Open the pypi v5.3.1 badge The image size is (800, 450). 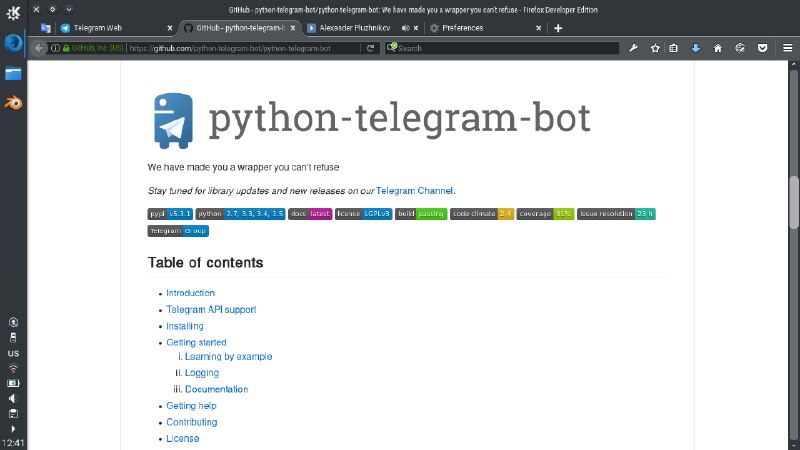170,214
